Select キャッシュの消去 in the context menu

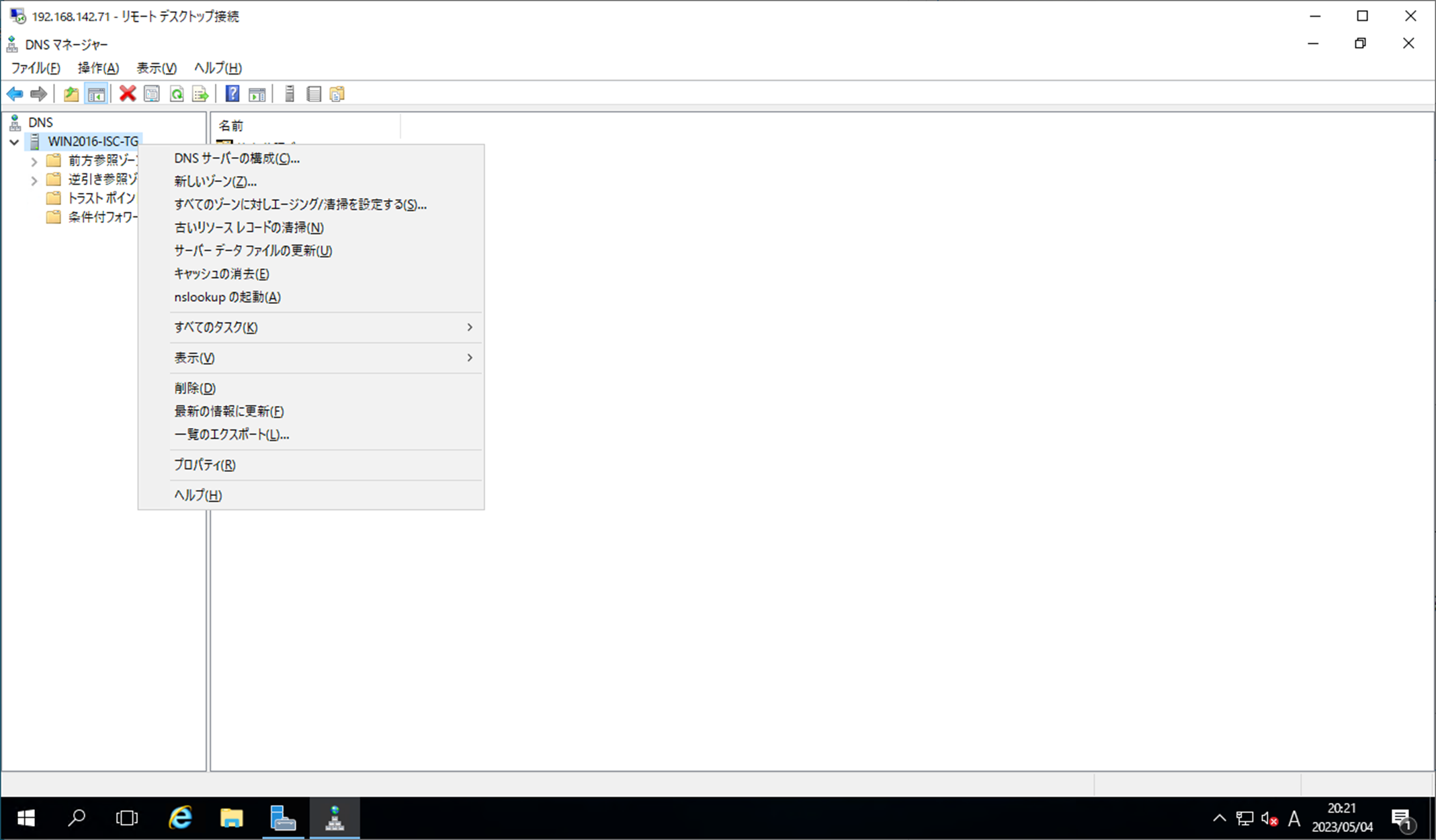(x=221, y=274)
